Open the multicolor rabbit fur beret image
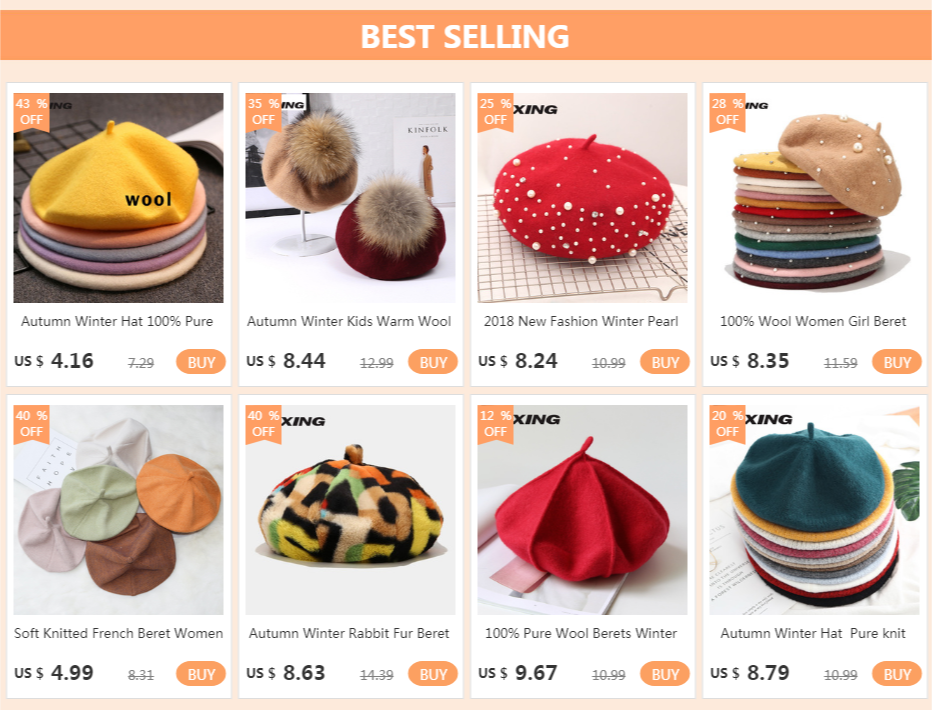 [x=351, y=510]
